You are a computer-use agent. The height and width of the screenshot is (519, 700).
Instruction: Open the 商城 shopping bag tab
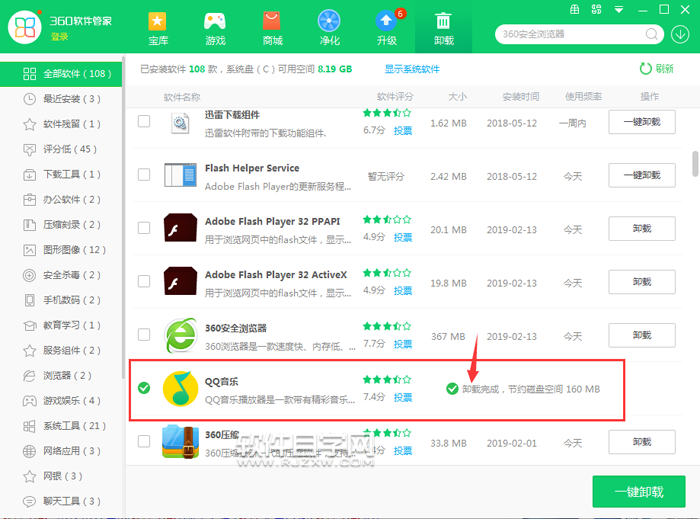tap(272, 29)
